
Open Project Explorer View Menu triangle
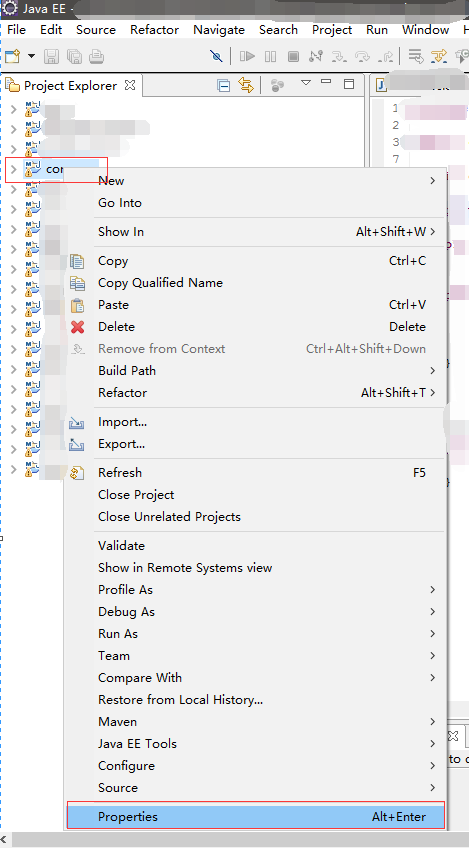click(x=306, y=83)
